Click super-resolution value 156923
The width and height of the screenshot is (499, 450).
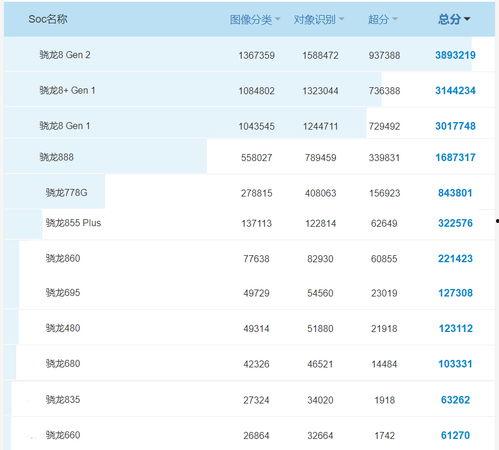(384, 193)
